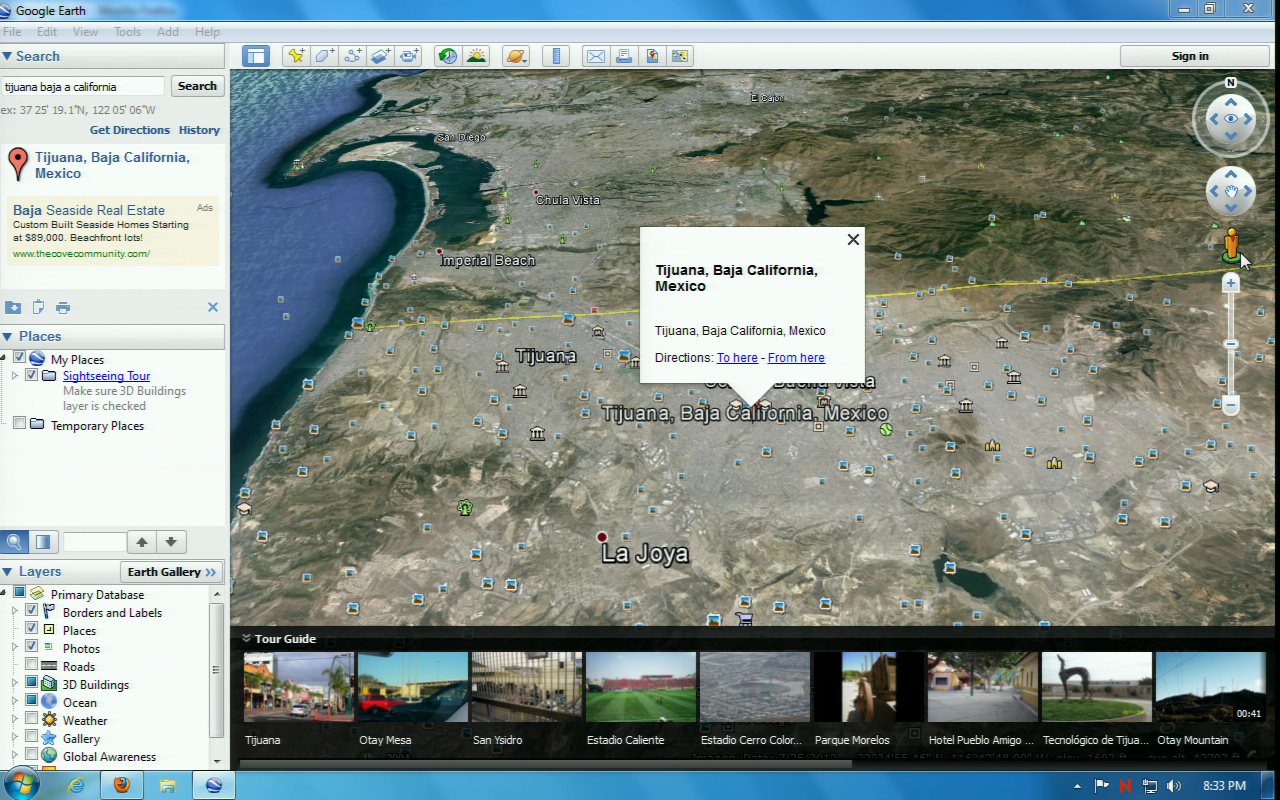Expand the 3D Buildings layer tree
This screenshot has width=1280, height=800.
[14, 685]
